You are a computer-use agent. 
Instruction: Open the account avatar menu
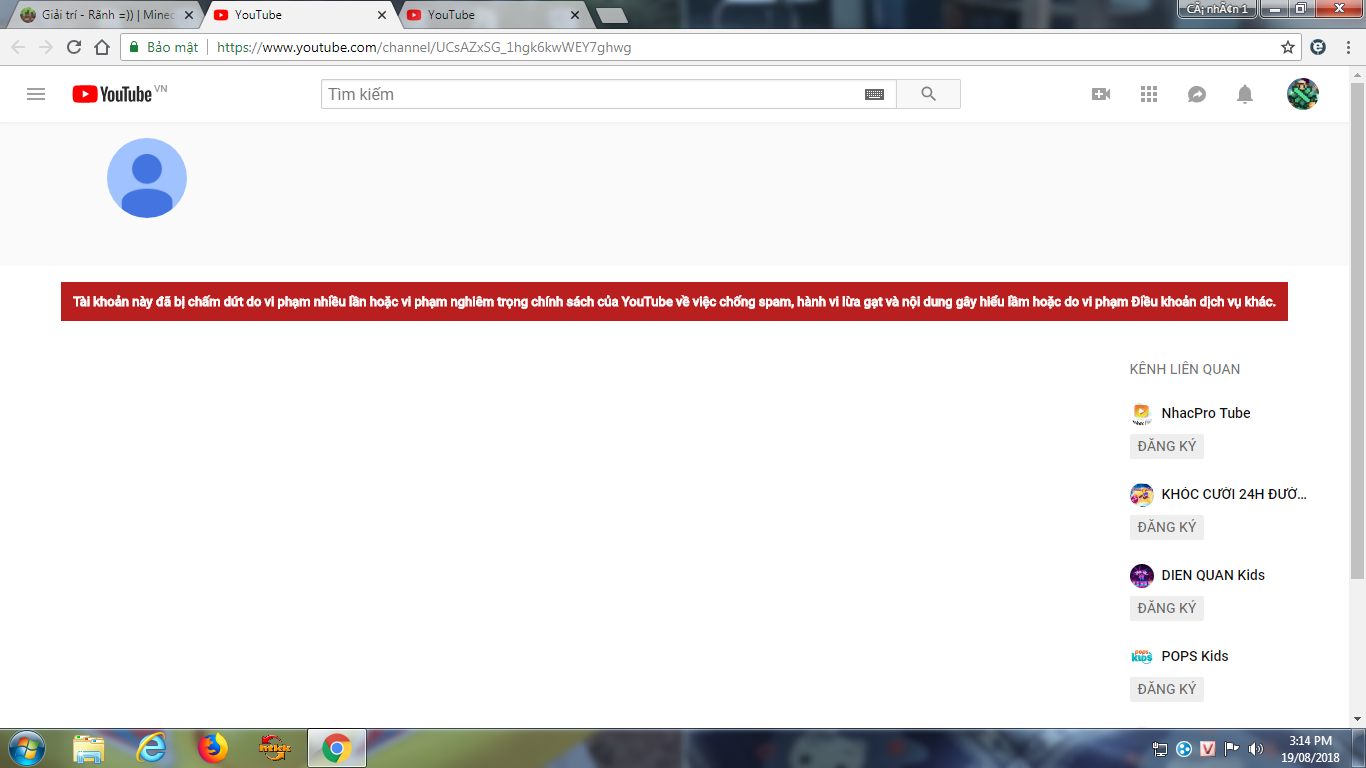pyautogui.click(x=1303, y=94)
